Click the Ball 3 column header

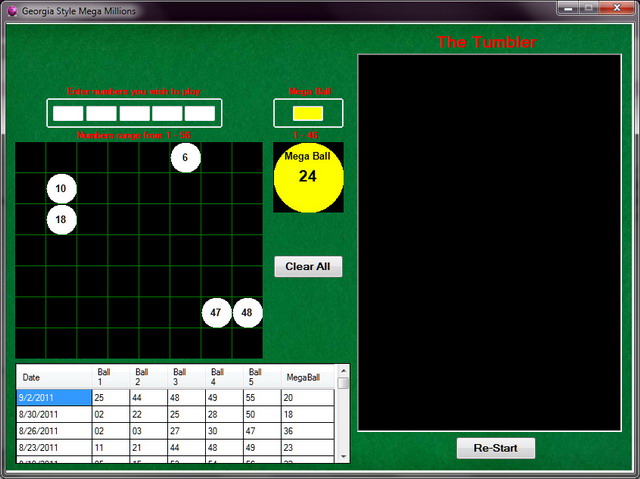coord(187,377)
